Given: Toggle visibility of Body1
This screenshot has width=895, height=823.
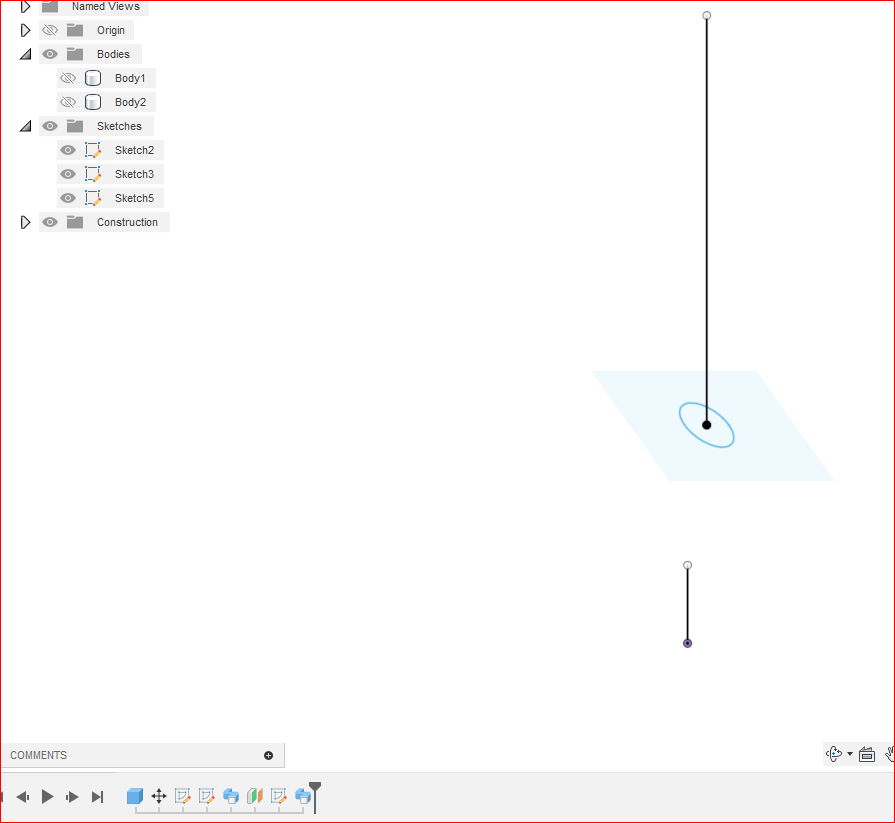Looking at the screenshot, I should (x=68, y=77).
